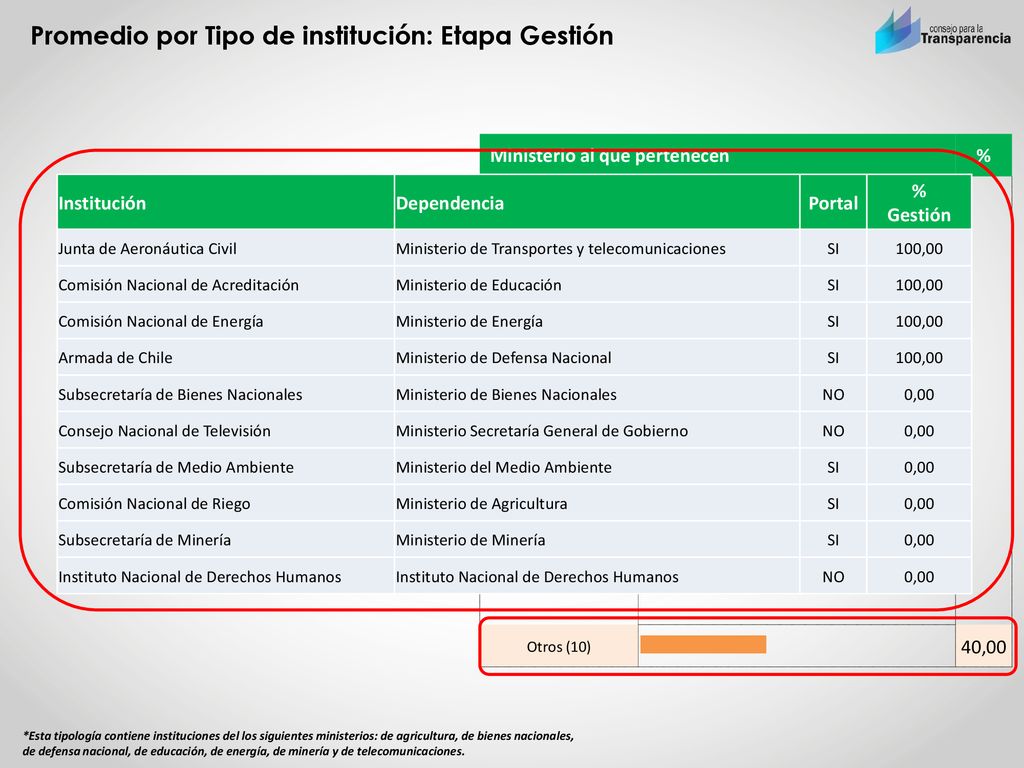
Task: Click the footnote starting '*Esta tipología contiene'
Action: [298, 743]
